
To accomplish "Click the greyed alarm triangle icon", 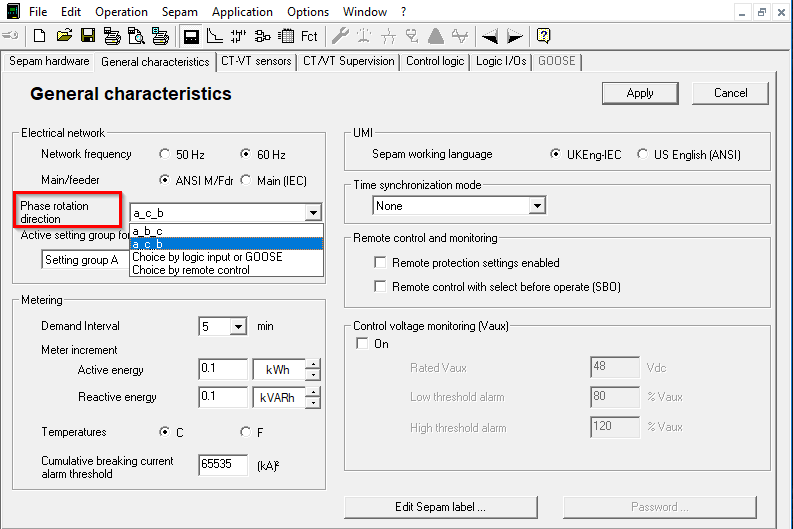I will [x=436, y=36].
